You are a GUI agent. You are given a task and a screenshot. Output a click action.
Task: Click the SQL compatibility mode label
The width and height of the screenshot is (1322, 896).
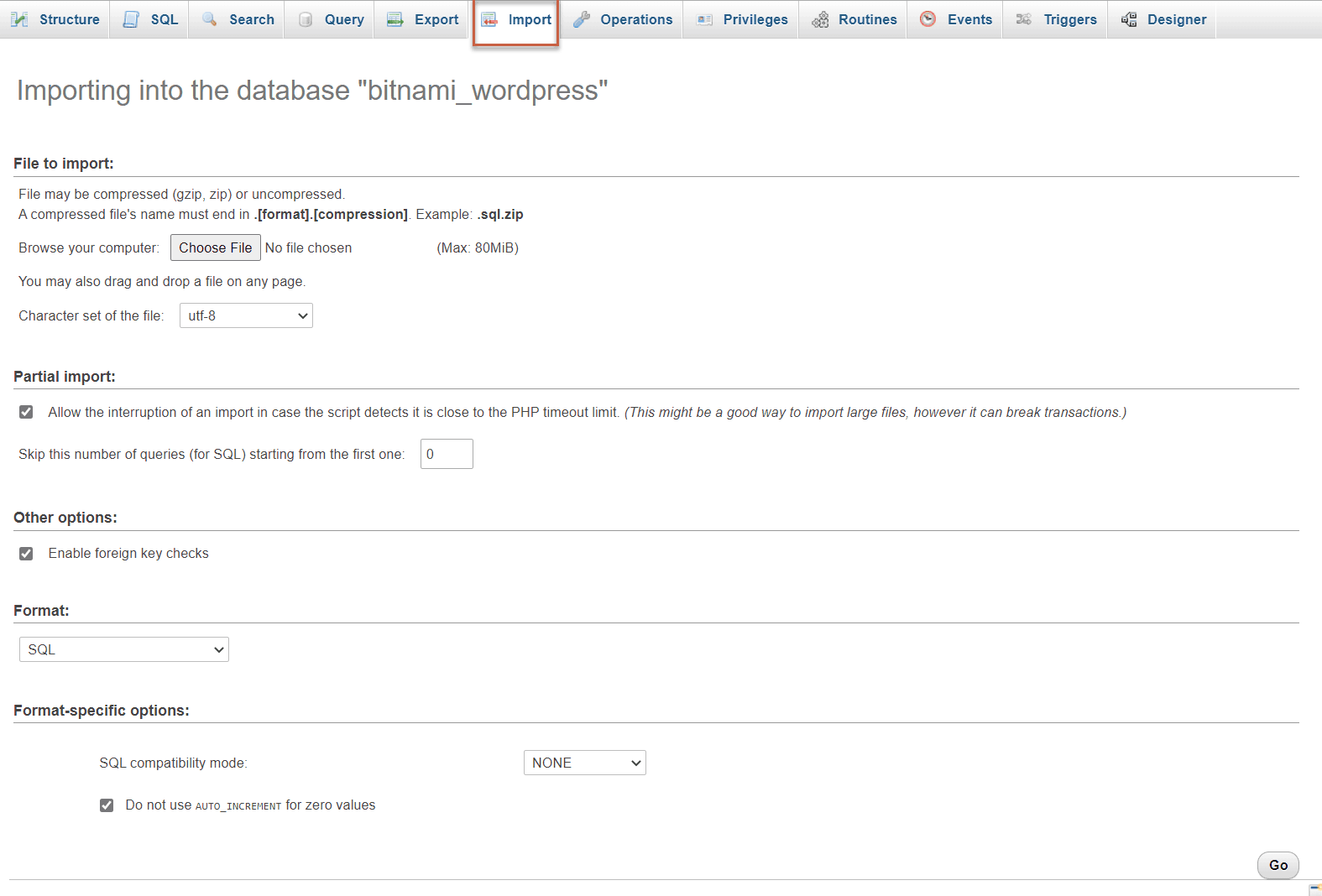coord(173,763)
